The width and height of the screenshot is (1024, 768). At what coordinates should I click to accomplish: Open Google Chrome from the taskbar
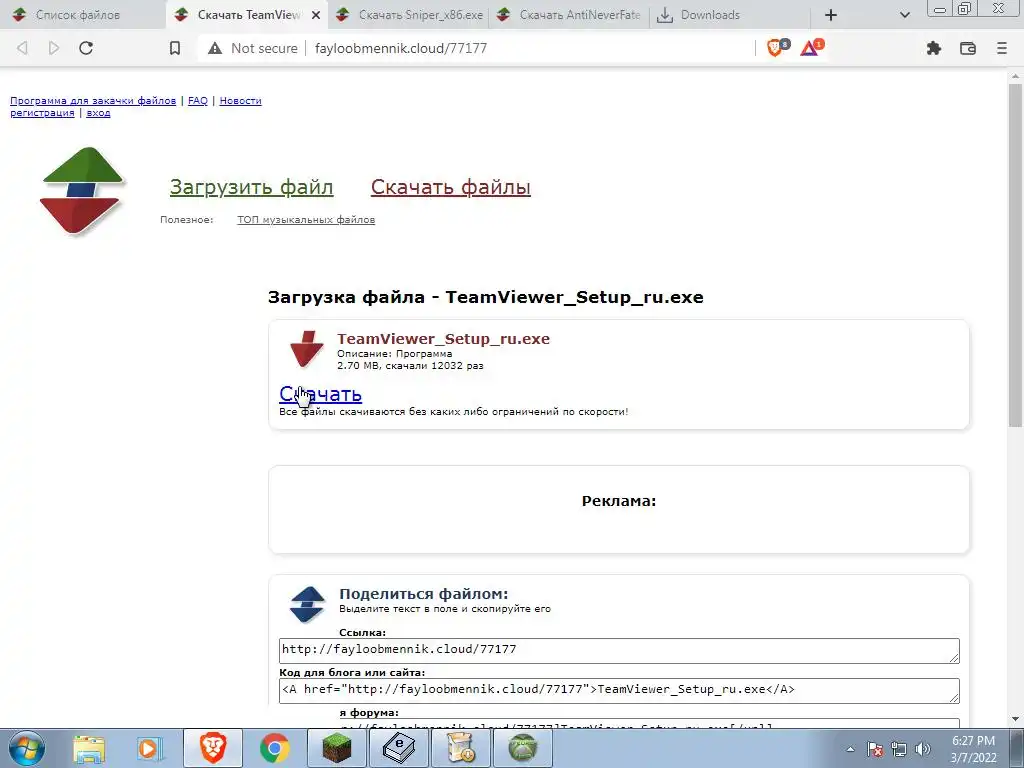click(x=274, y=748)
